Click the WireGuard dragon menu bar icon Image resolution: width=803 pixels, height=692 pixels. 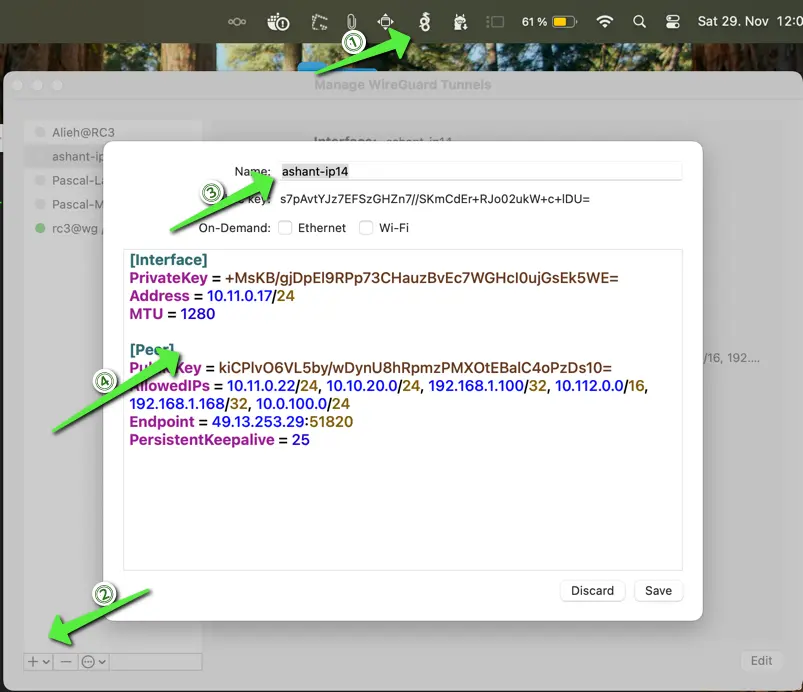coord(423,21)
